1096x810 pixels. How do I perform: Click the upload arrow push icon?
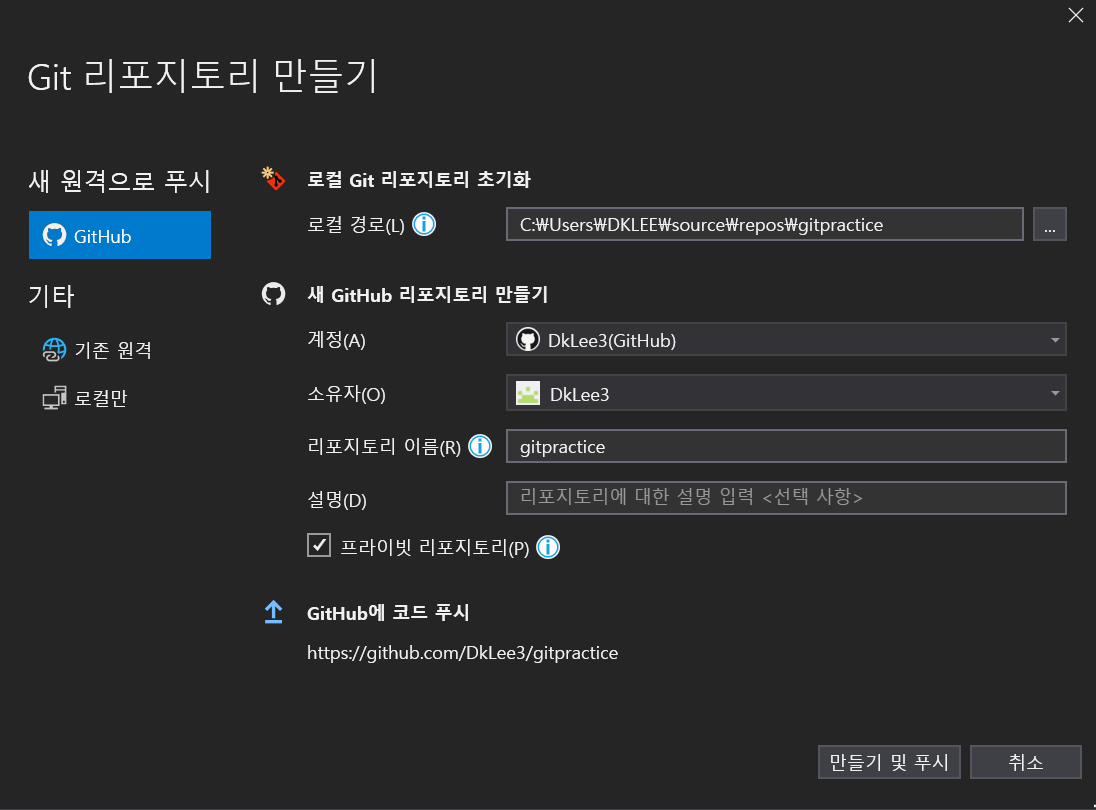coord(273,612)
